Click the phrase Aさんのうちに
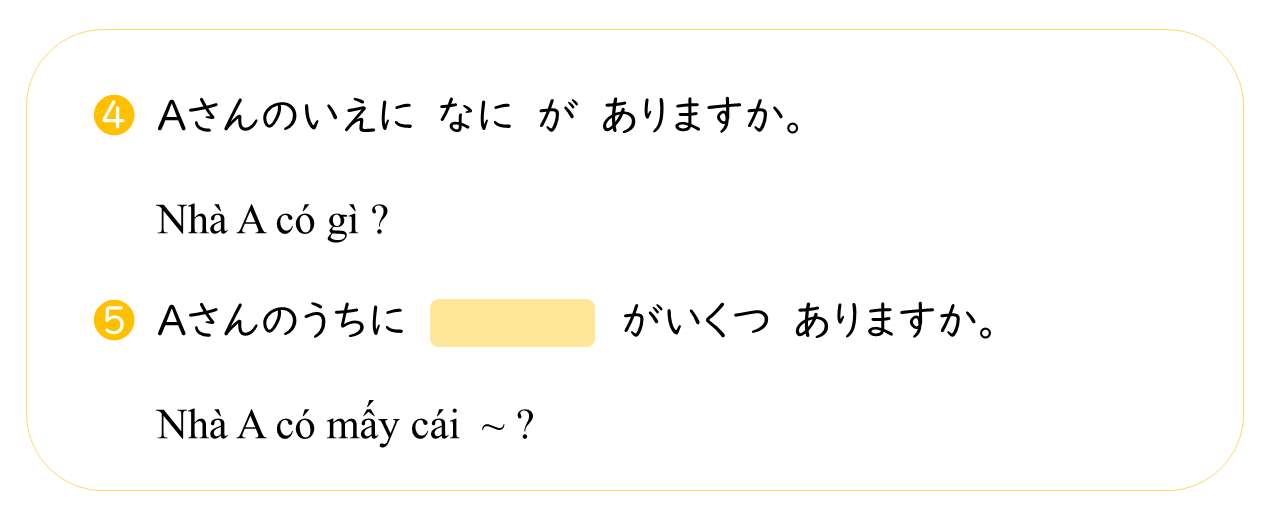 (282, 321)
